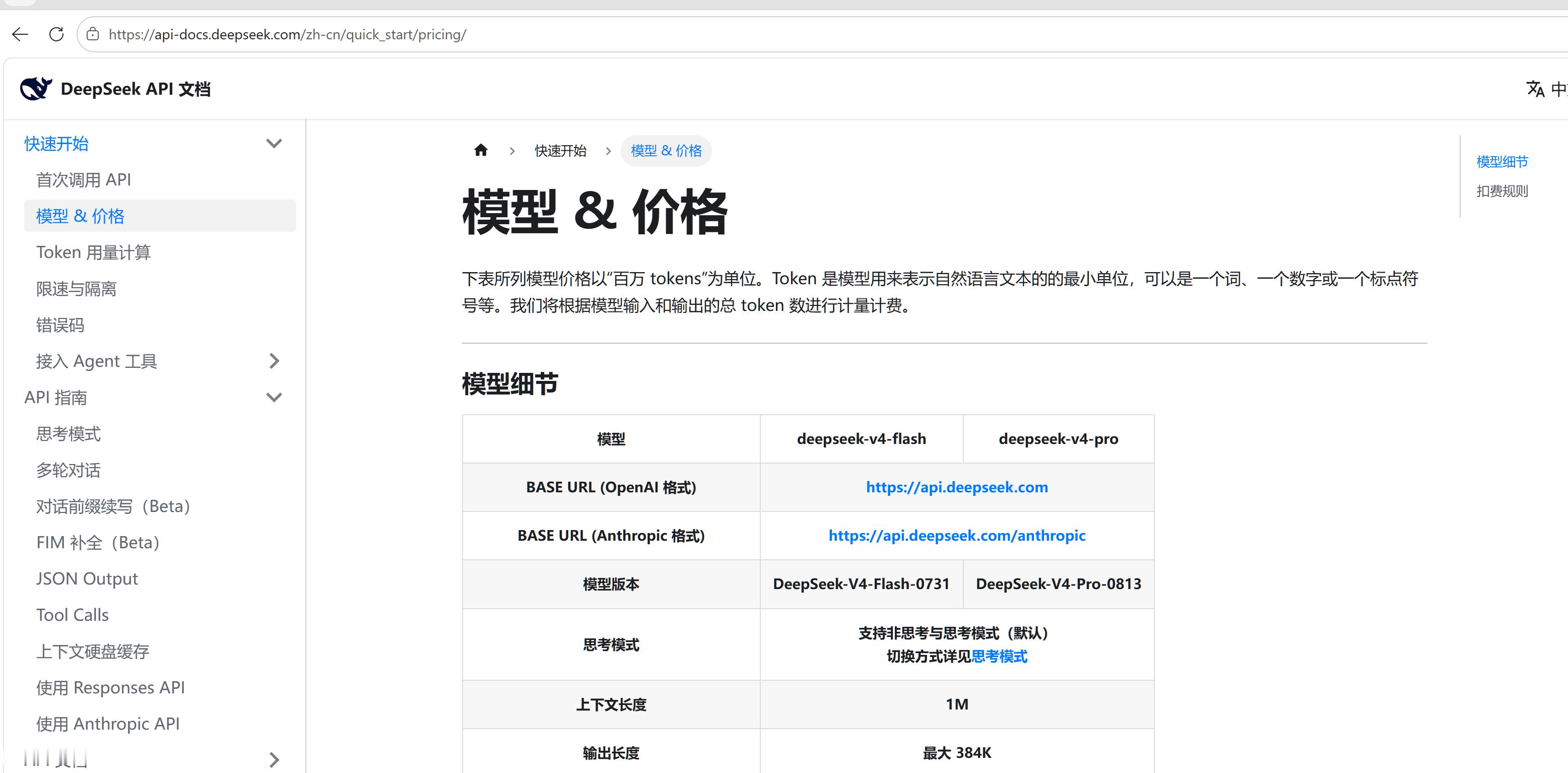Expand the partly hidden bottom sidebar category

coord(274,759)
